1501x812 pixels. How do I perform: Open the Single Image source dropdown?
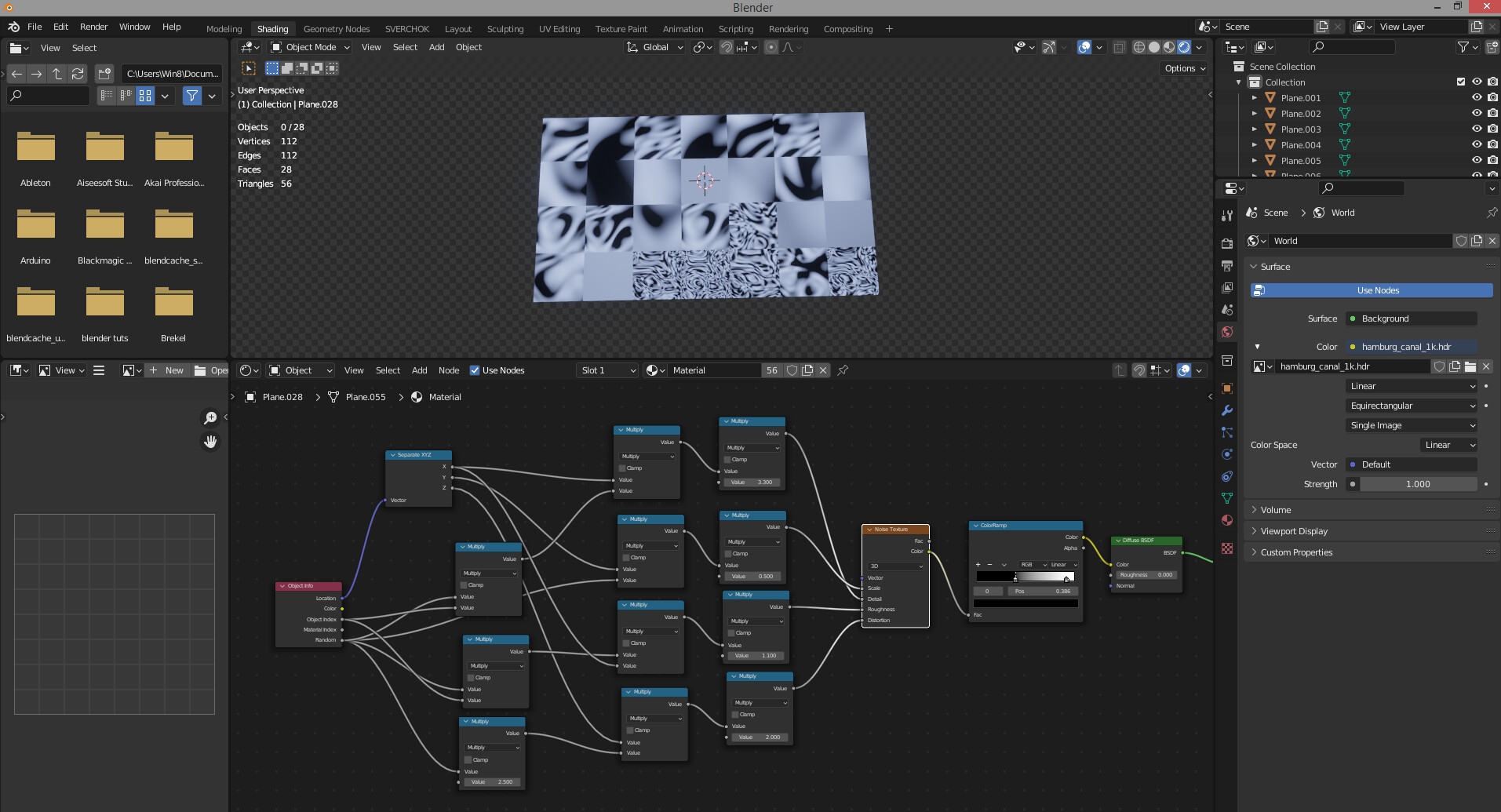pos(1412,425)
